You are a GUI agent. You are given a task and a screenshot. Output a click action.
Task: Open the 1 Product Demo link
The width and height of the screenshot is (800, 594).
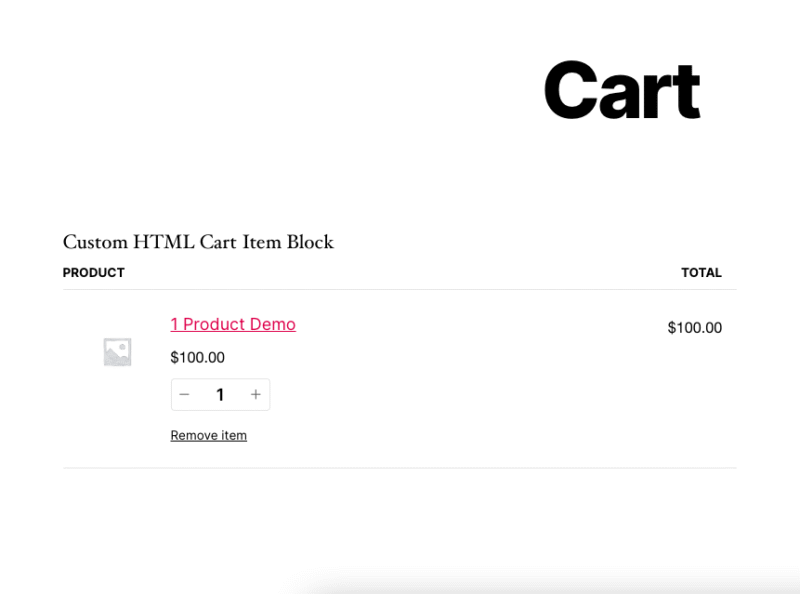[233, 324]
